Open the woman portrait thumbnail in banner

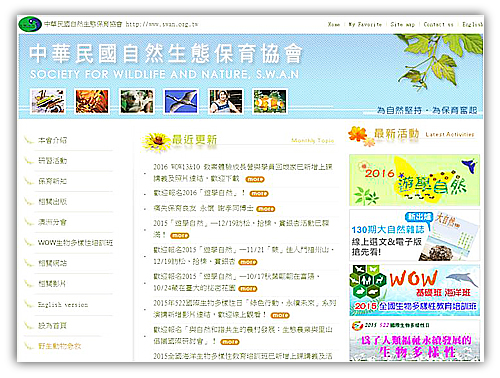pos(226,101)
